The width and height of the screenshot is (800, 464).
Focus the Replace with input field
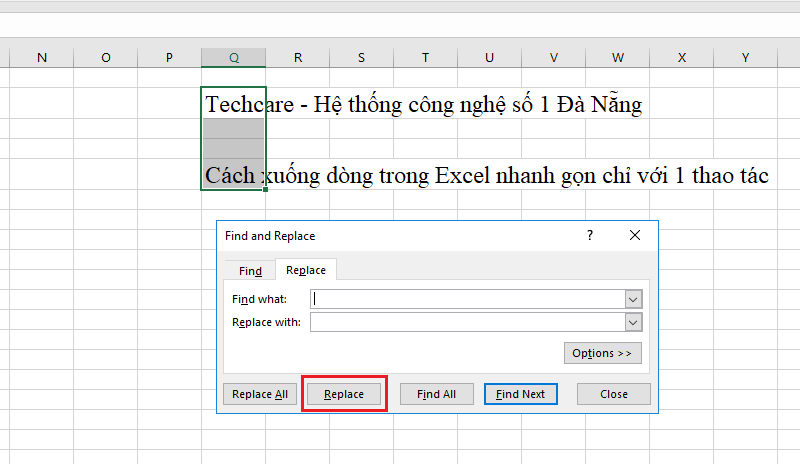coord(467,322)
